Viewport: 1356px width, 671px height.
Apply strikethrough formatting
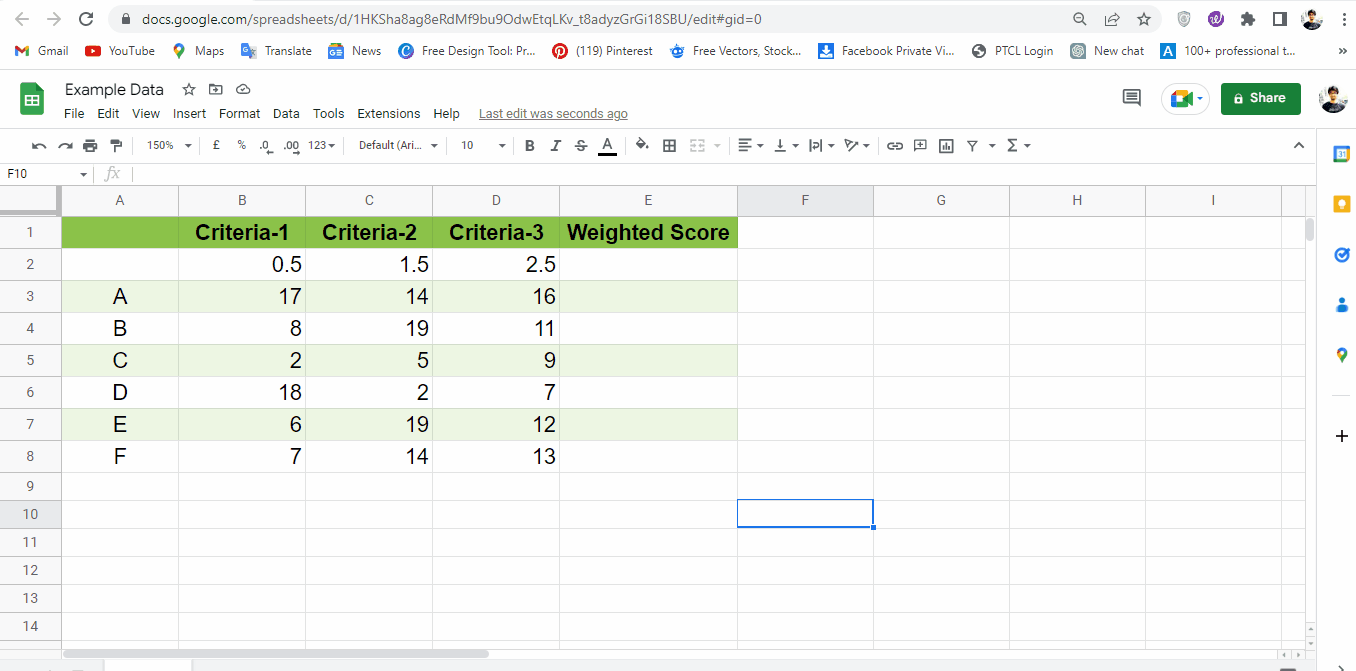pos(580,145)
